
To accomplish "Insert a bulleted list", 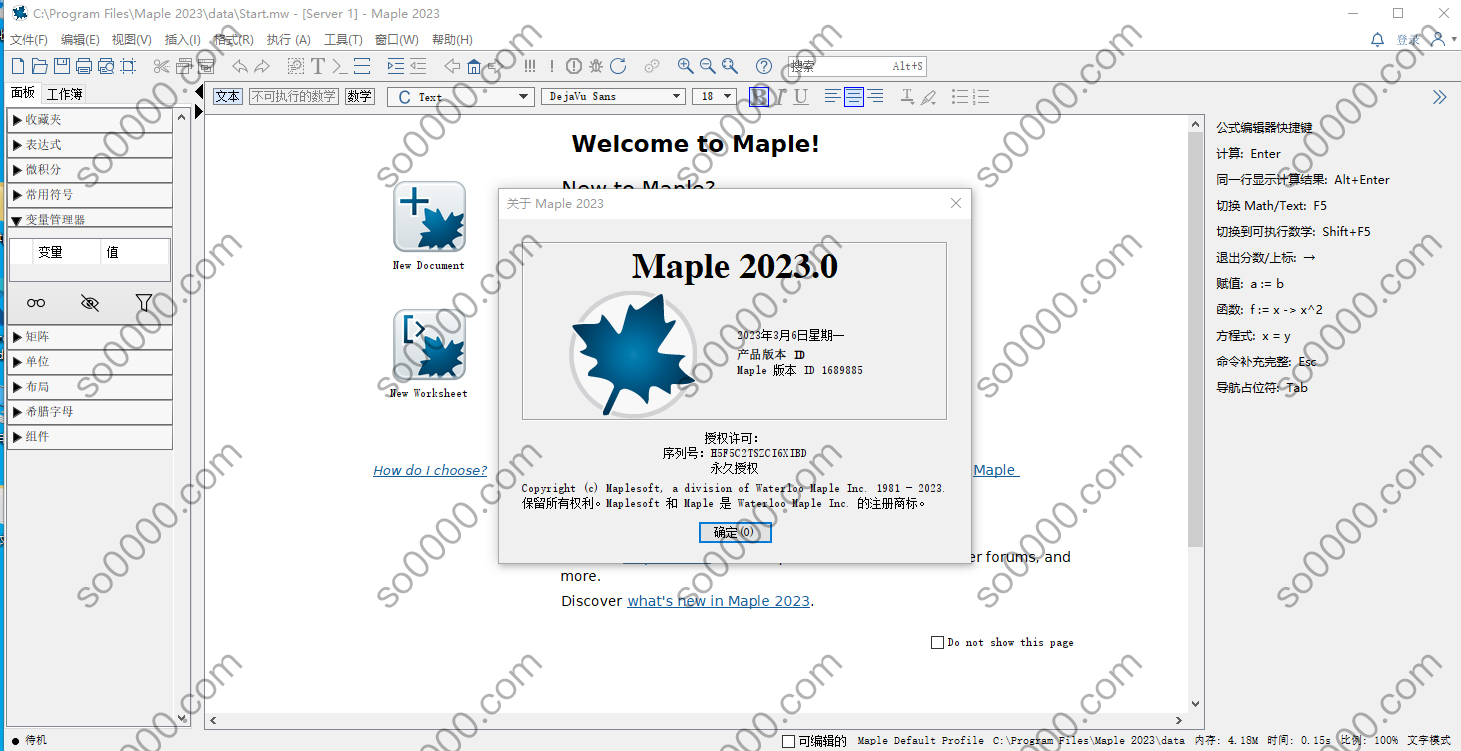I will [x=960, y=96].
